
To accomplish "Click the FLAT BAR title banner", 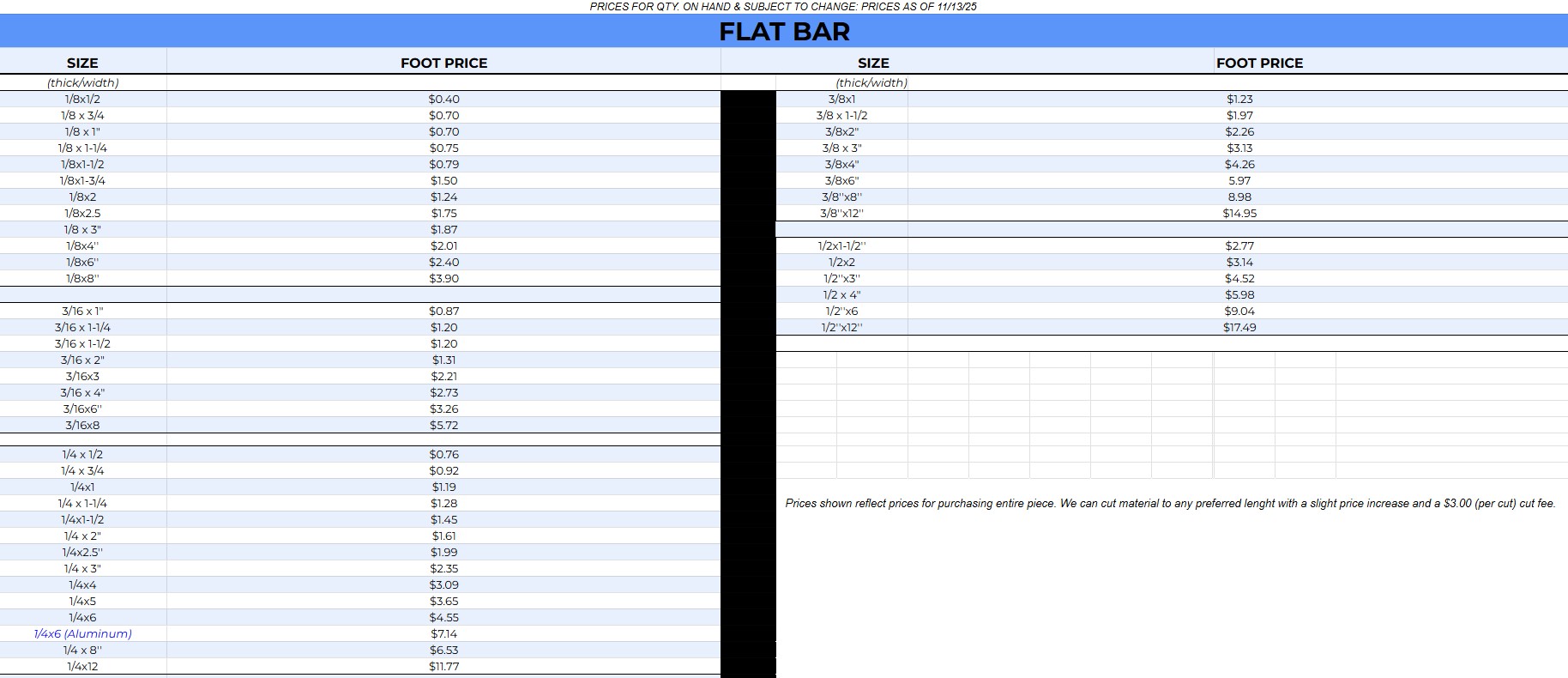I will [784, 32].
